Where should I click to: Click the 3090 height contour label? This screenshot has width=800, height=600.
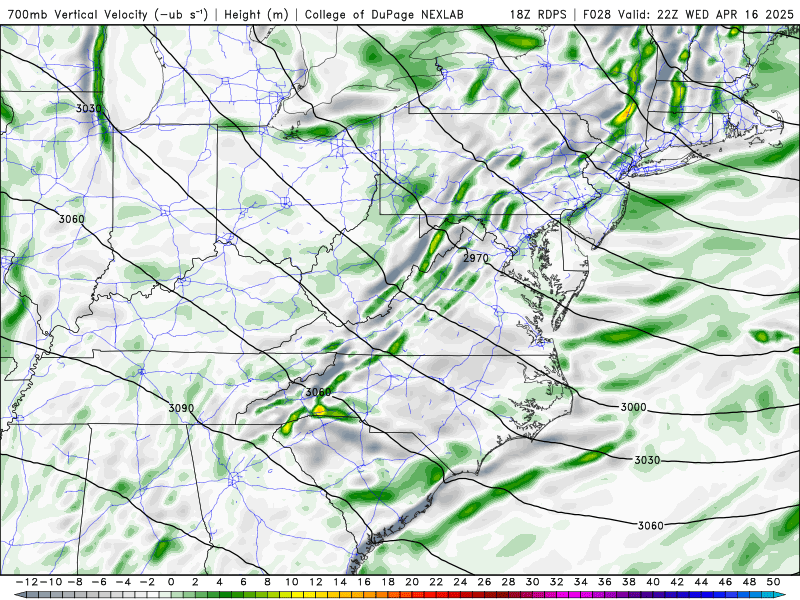[x=181, y=408]
